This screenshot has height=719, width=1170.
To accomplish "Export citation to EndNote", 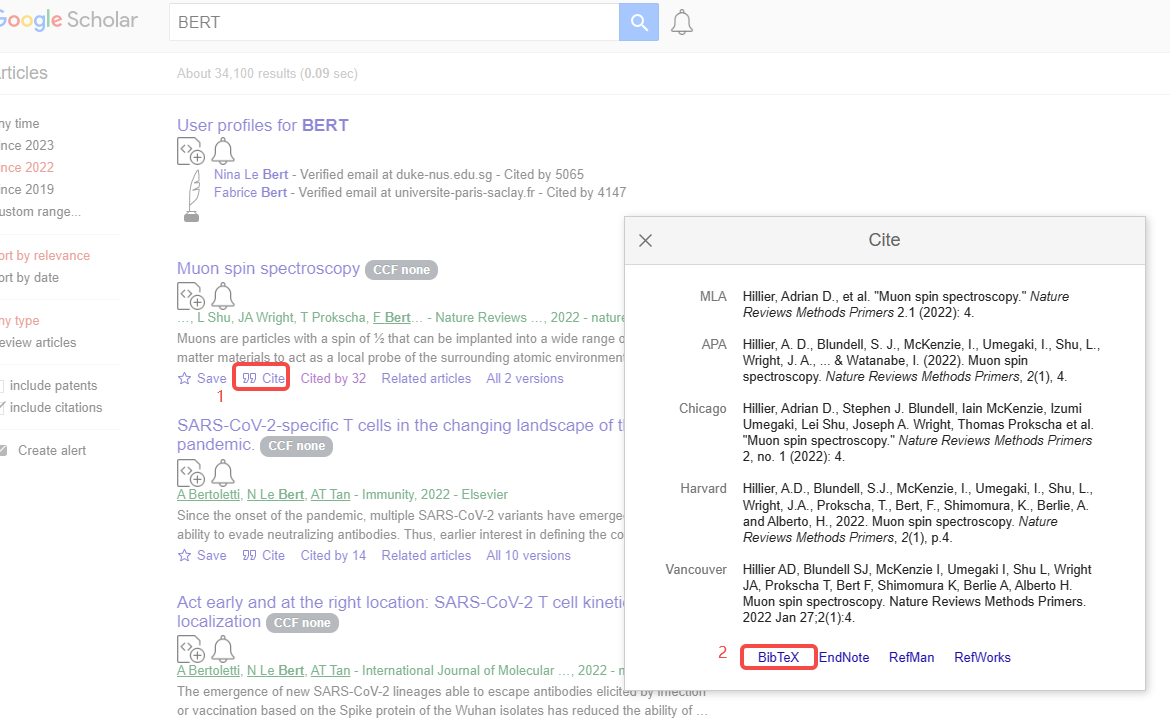I will click(x=844, y=657).
